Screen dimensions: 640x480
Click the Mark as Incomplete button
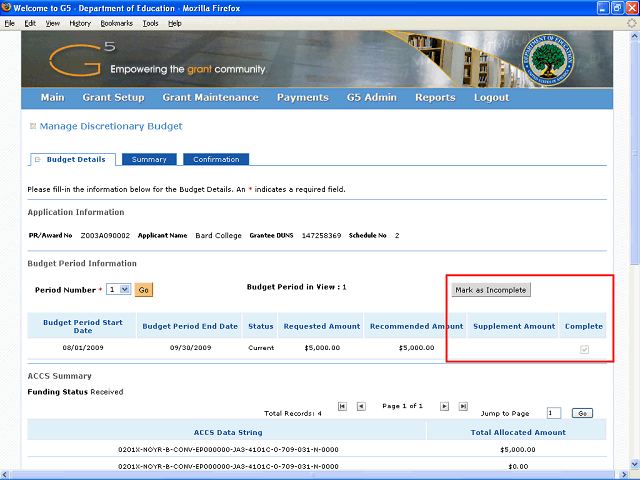[490, 290]
